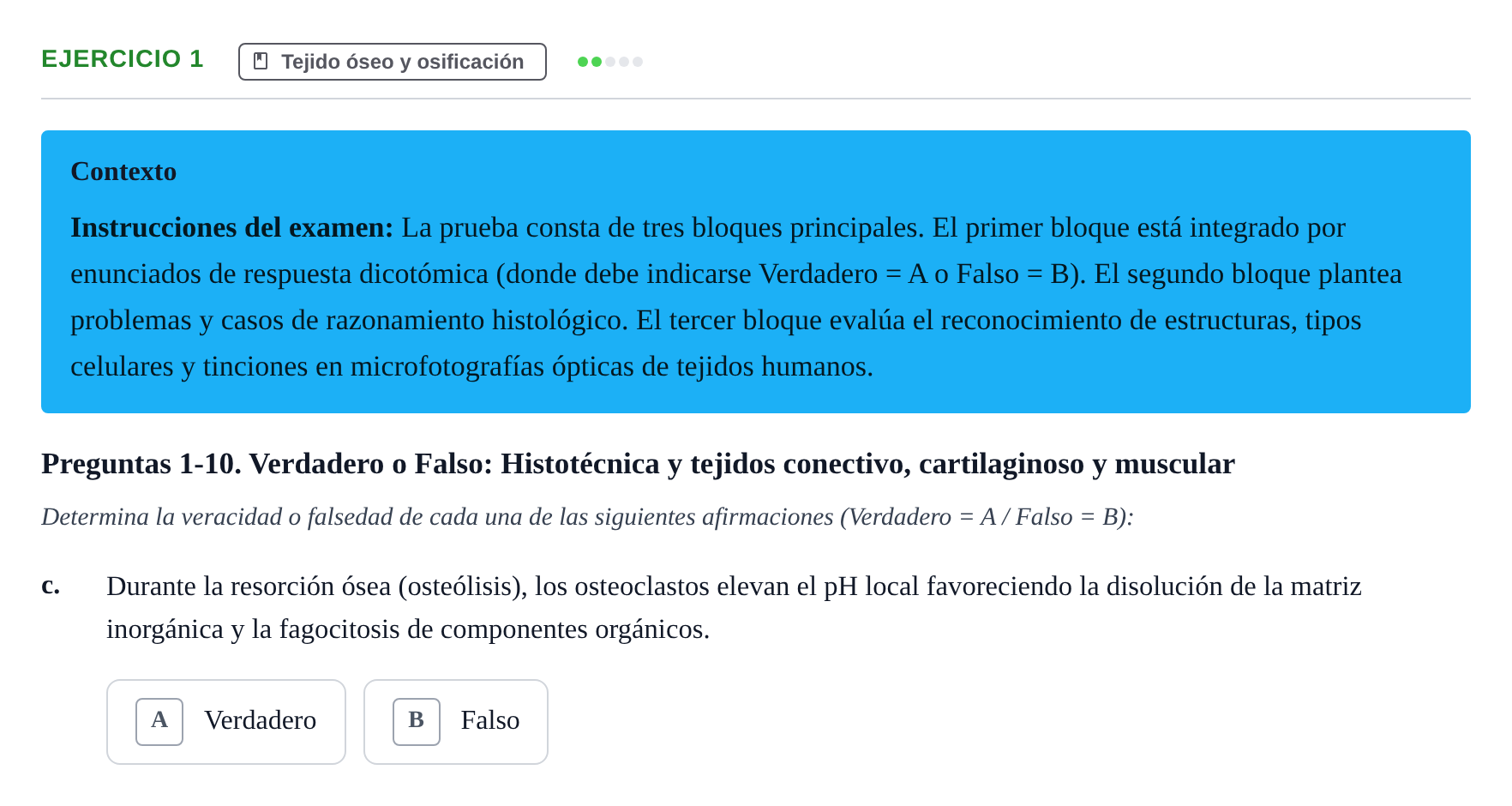Click 'Instrucciones del examen:' bold text
This screenshot has height=806, width=1512.
point(231,227)
